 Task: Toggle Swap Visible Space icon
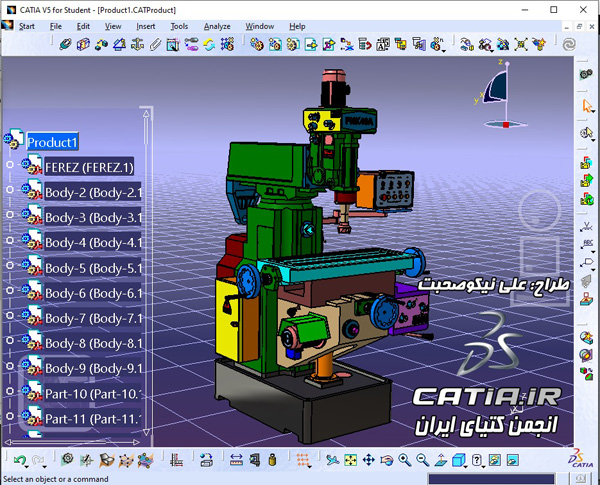coord(513,460)
